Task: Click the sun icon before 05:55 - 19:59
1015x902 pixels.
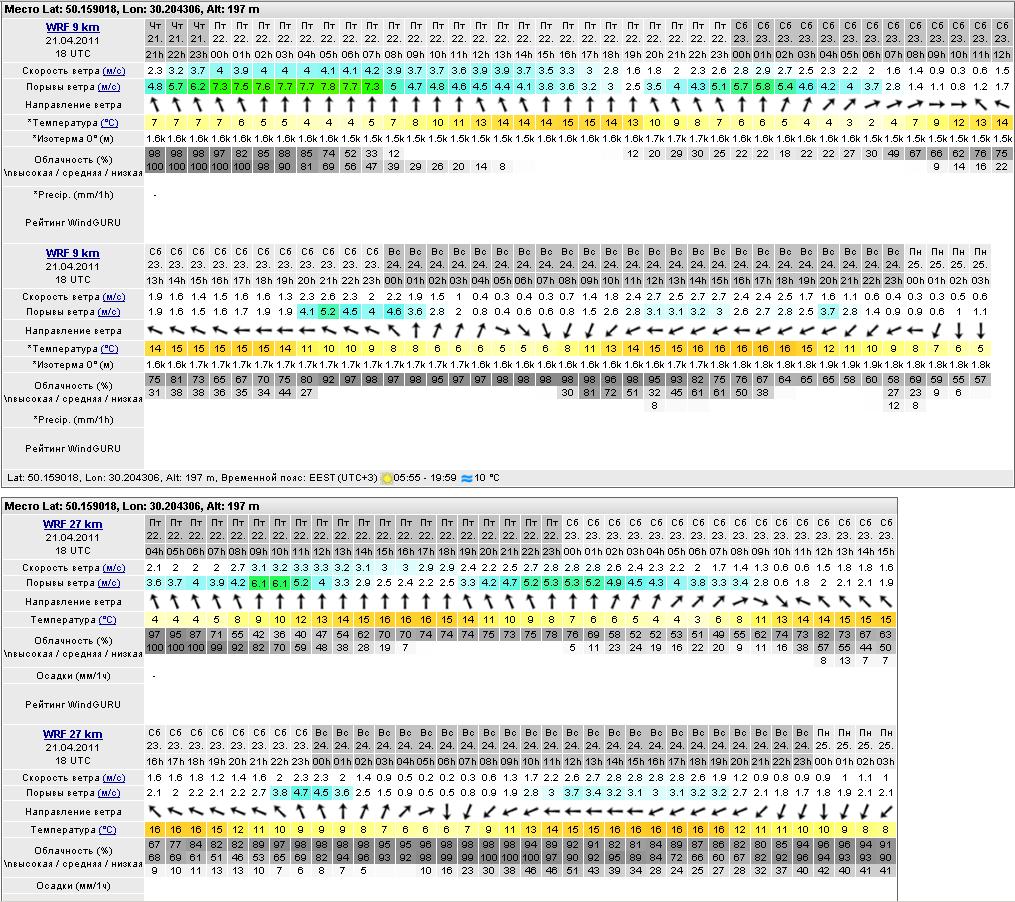Action: (387, 479)
